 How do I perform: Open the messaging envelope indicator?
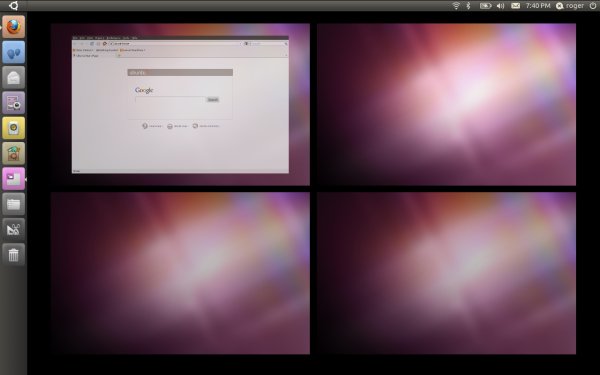(515, 5)
